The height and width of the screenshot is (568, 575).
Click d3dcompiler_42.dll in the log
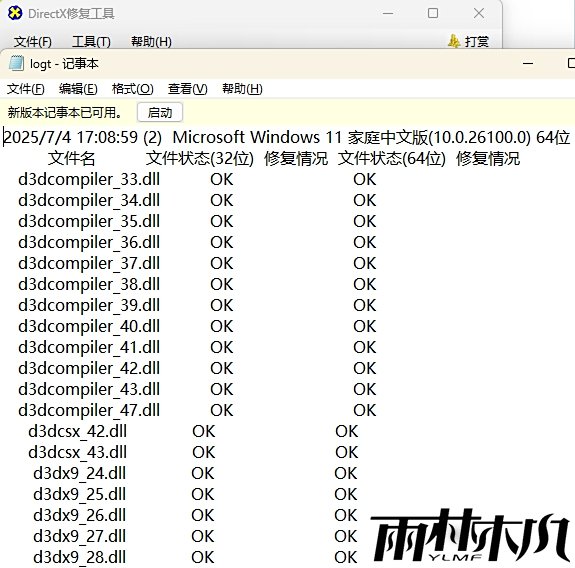coord(89,369)
